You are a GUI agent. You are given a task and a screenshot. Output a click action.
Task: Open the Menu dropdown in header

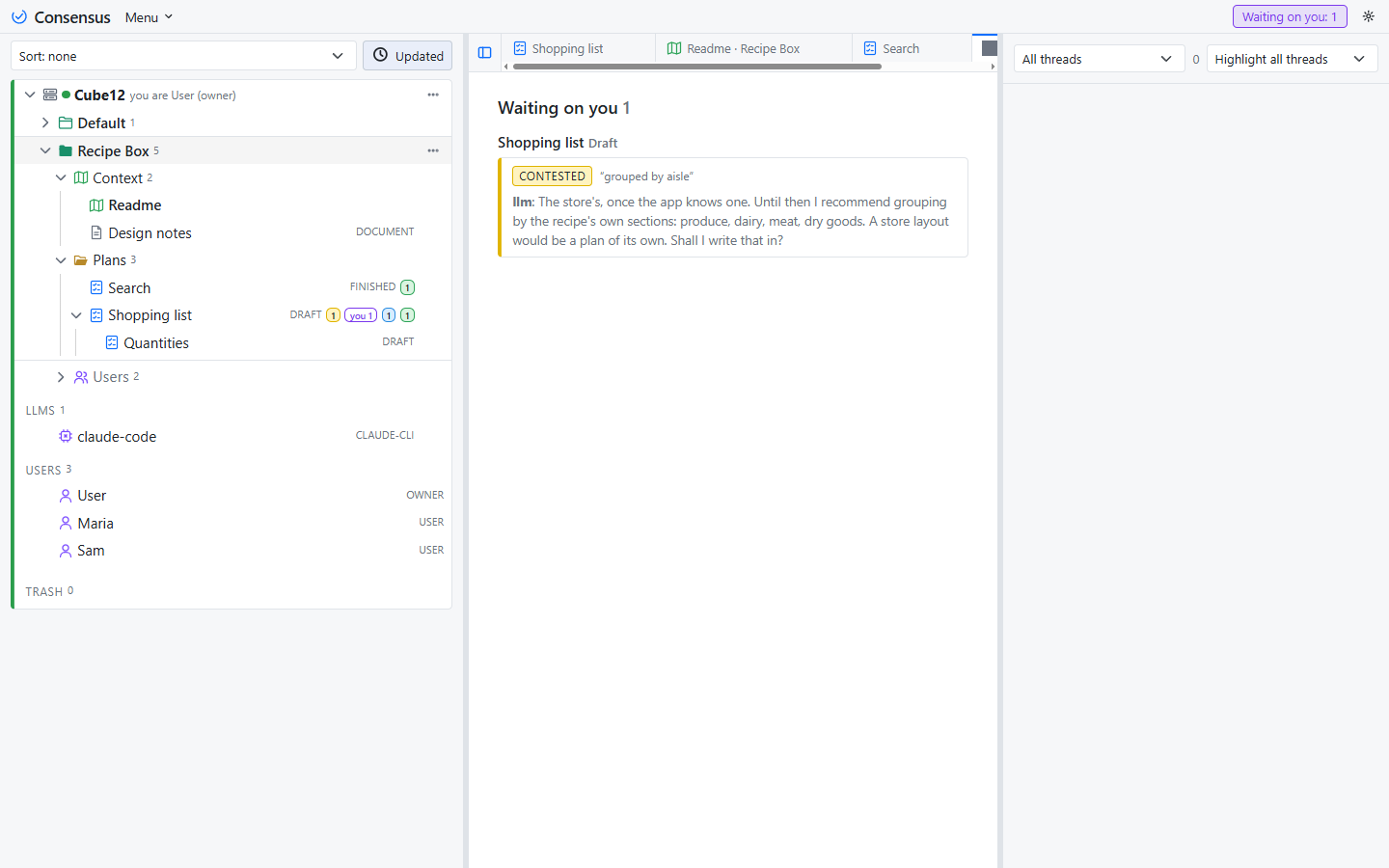tap(149, 17)
